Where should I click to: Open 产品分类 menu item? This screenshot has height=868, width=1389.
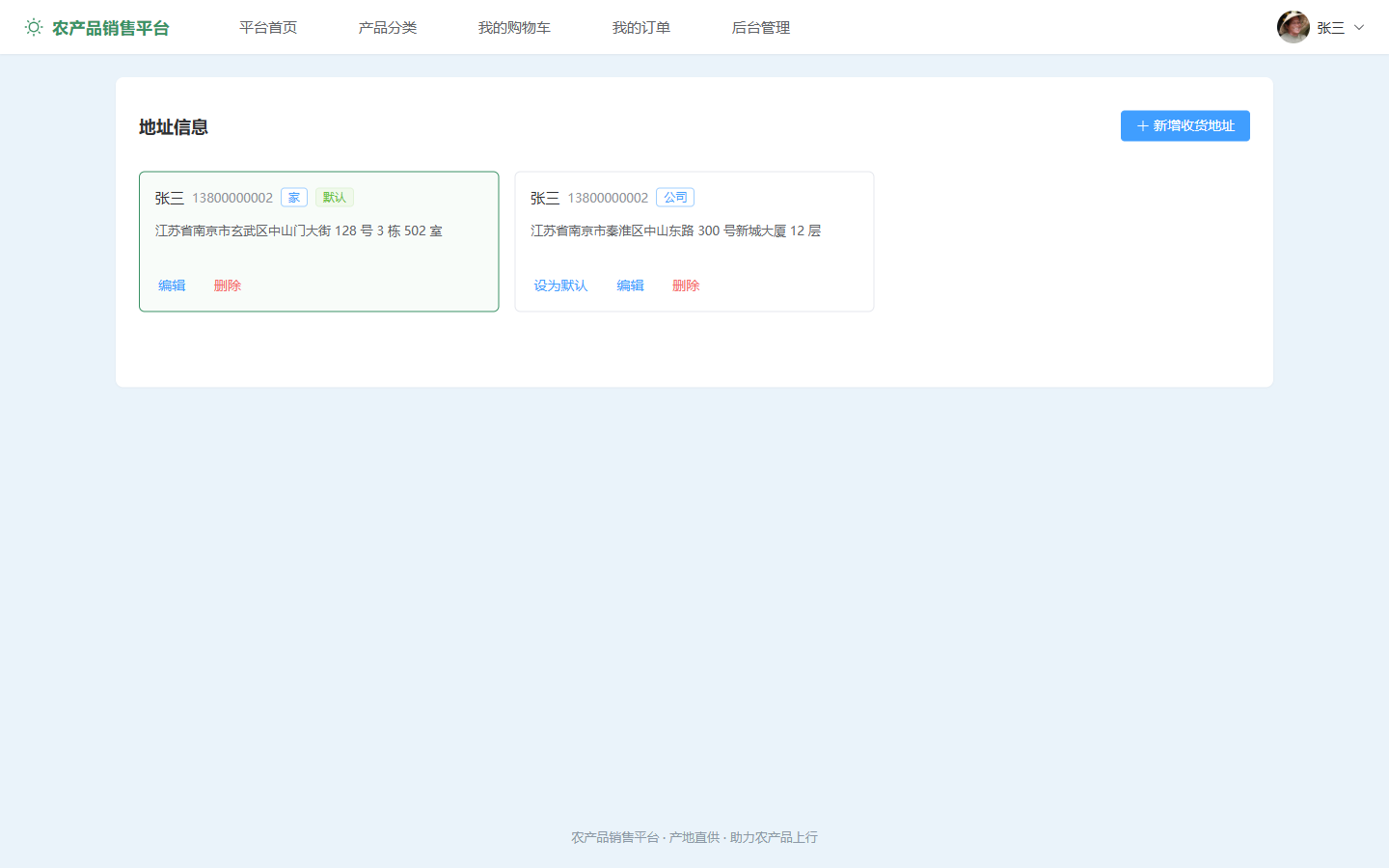tap(388, 28)
